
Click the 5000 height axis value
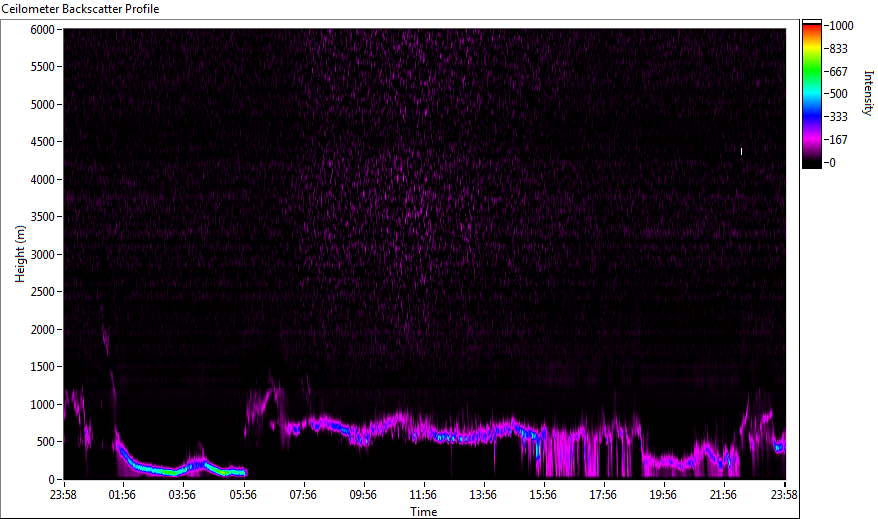pos(43,105)
